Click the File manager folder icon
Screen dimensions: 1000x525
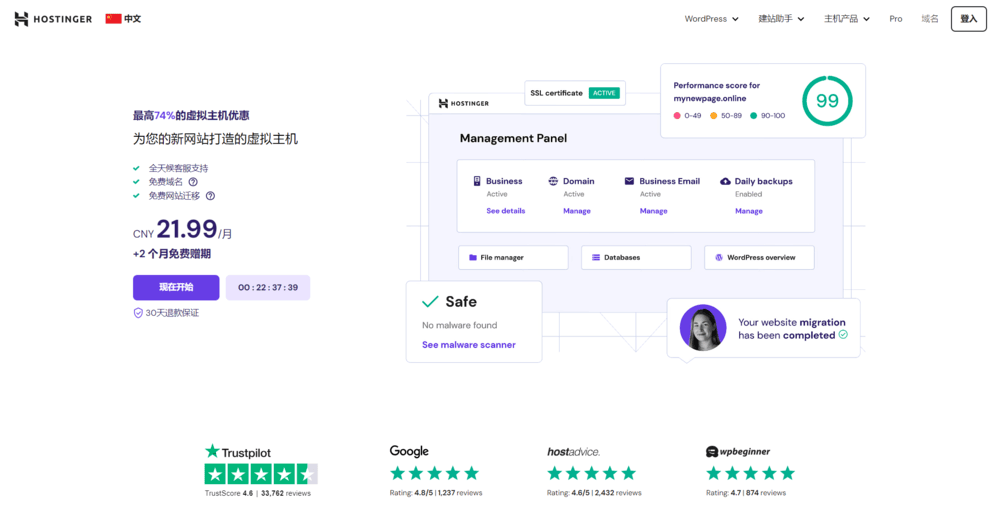[473, 258]
